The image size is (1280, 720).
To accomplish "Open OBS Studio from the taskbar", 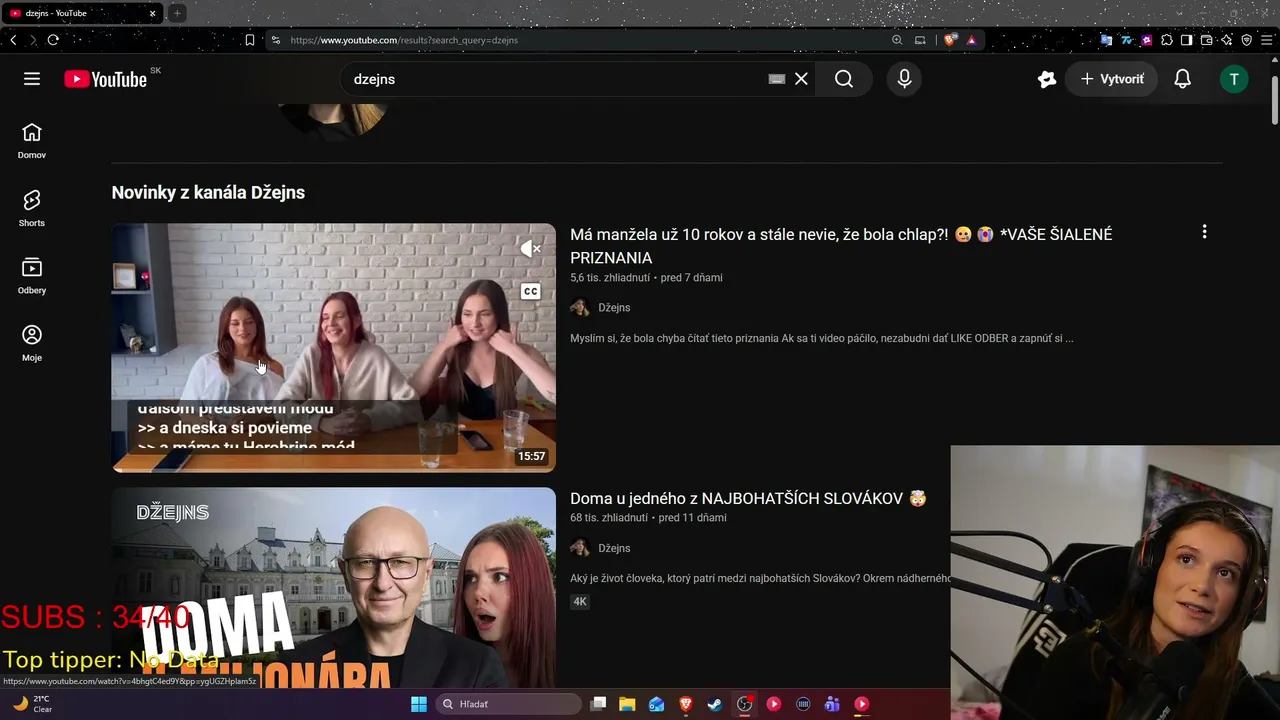I will pyautogui.click(x=744, y=704).
